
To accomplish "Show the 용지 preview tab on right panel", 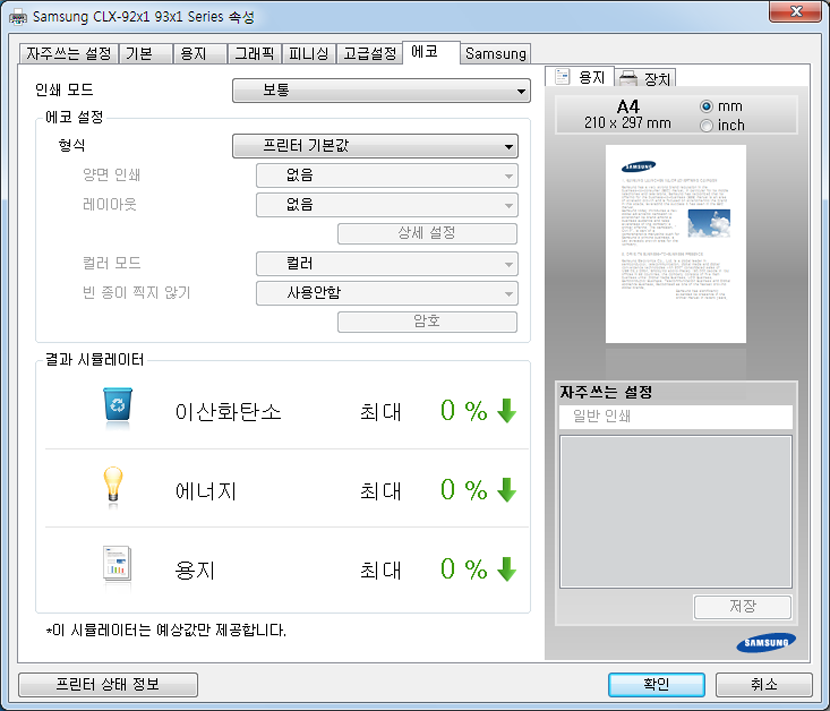I will 580,77.
